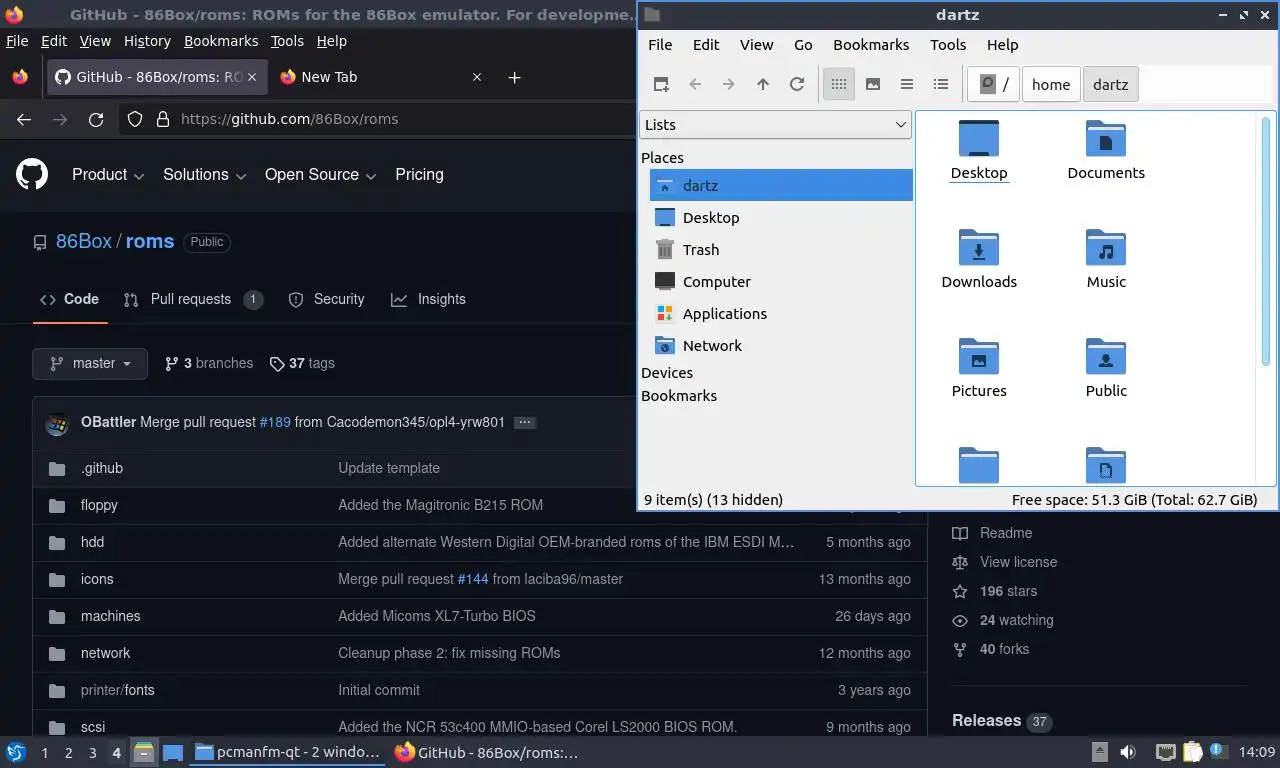Open the Downloads folder
The width and height of the screenshot is (1280, 768).
[979, 259]
